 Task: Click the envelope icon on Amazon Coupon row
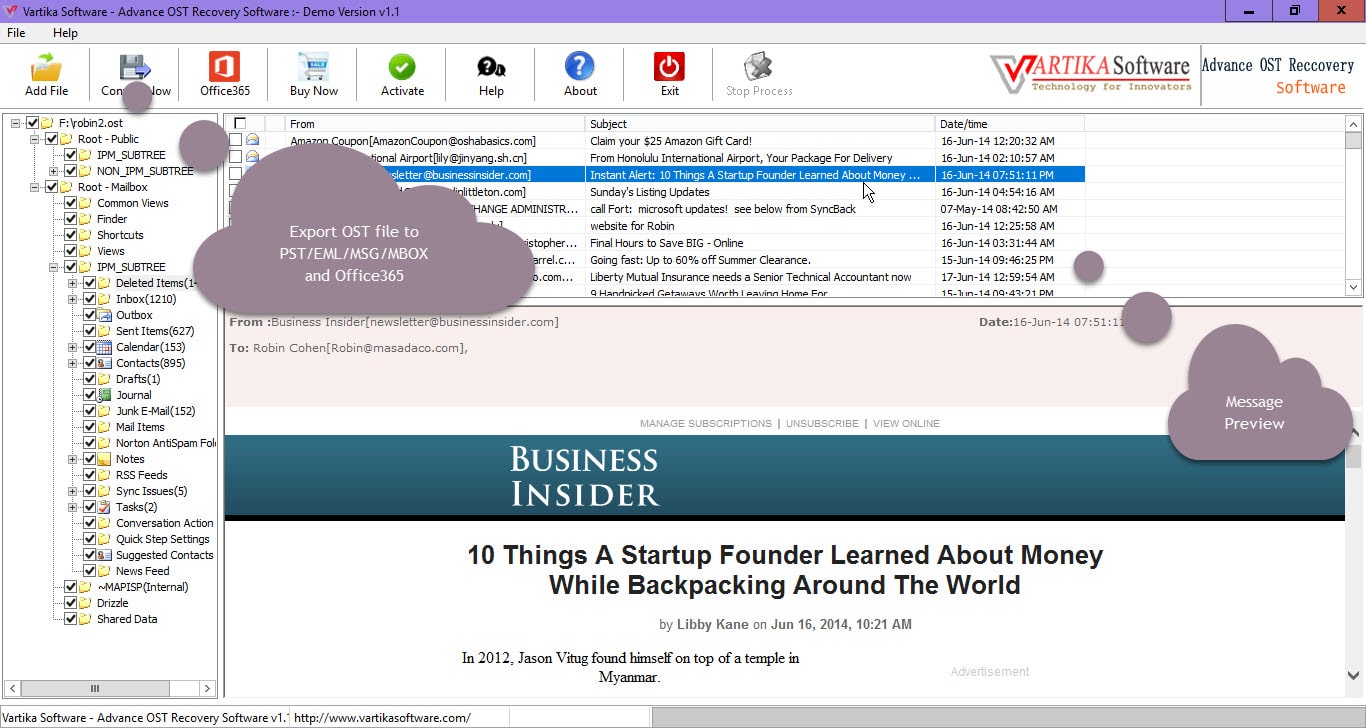pyautogui.click(x=253, y=141)
